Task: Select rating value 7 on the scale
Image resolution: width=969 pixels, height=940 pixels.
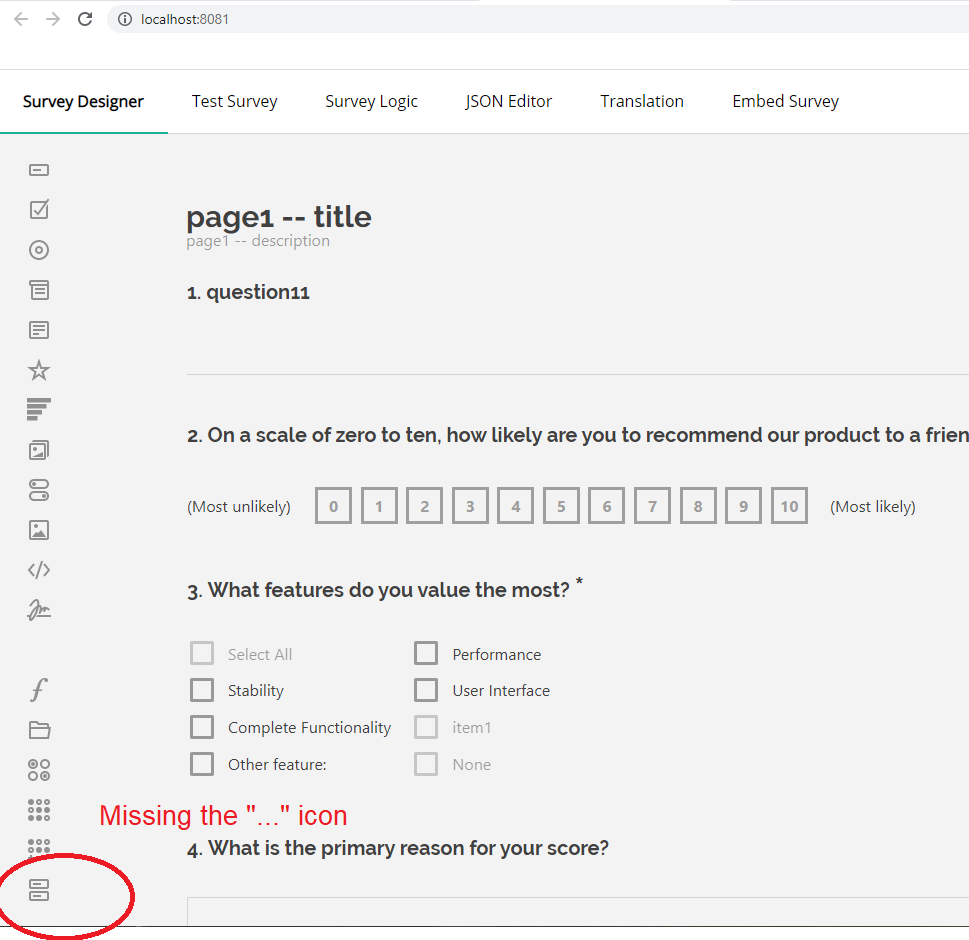Action: click(x=652, y=506)
